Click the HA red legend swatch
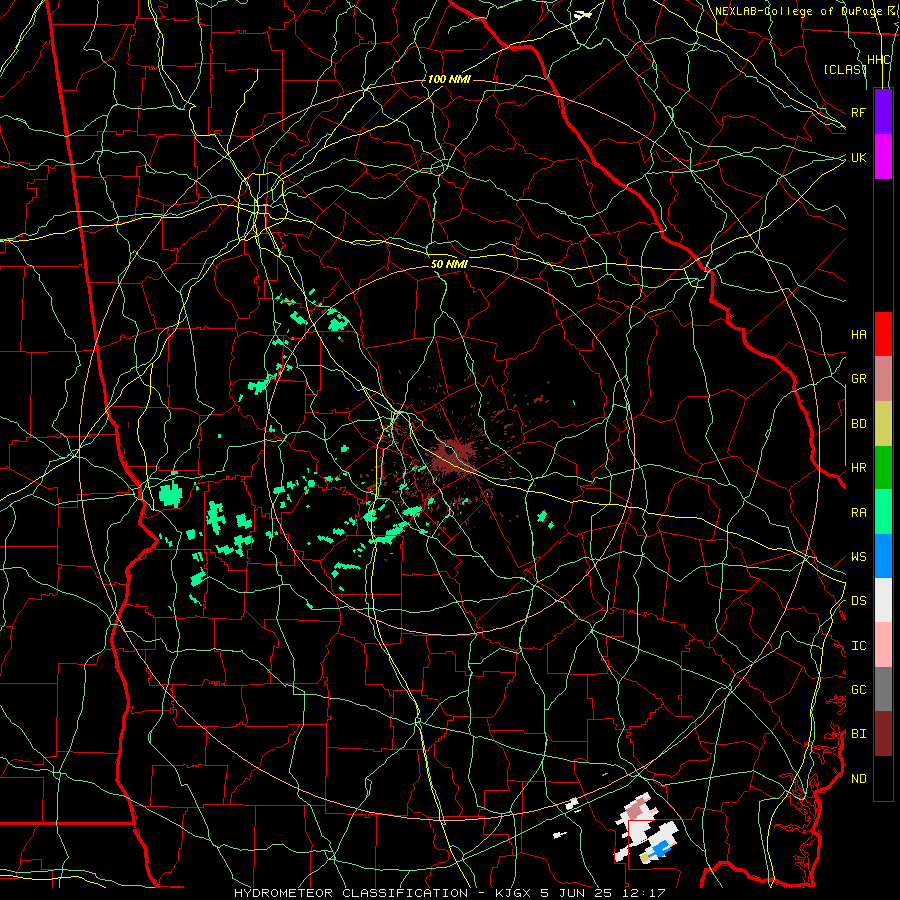The width and height of the screenshot is (900, 900). (x=883, y=334)
